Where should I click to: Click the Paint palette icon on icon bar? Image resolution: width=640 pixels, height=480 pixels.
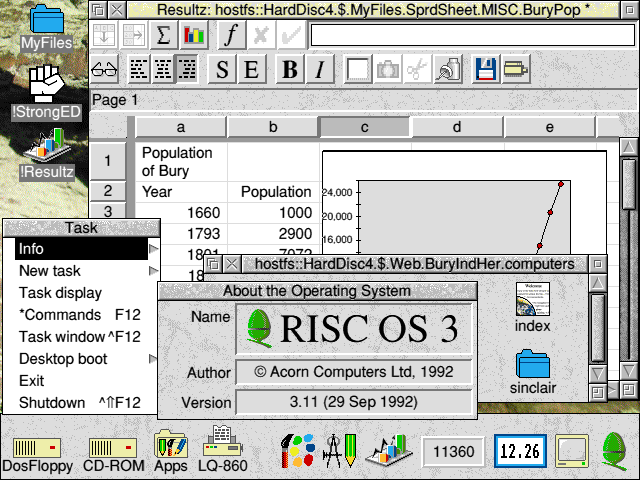coord(298,451)
